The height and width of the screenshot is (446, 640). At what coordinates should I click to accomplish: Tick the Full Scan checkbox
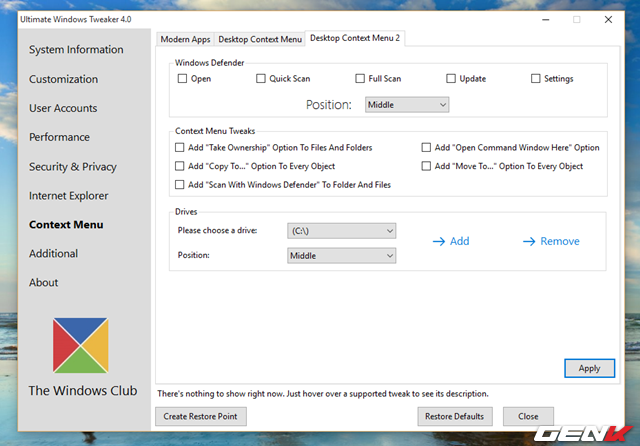360,78
